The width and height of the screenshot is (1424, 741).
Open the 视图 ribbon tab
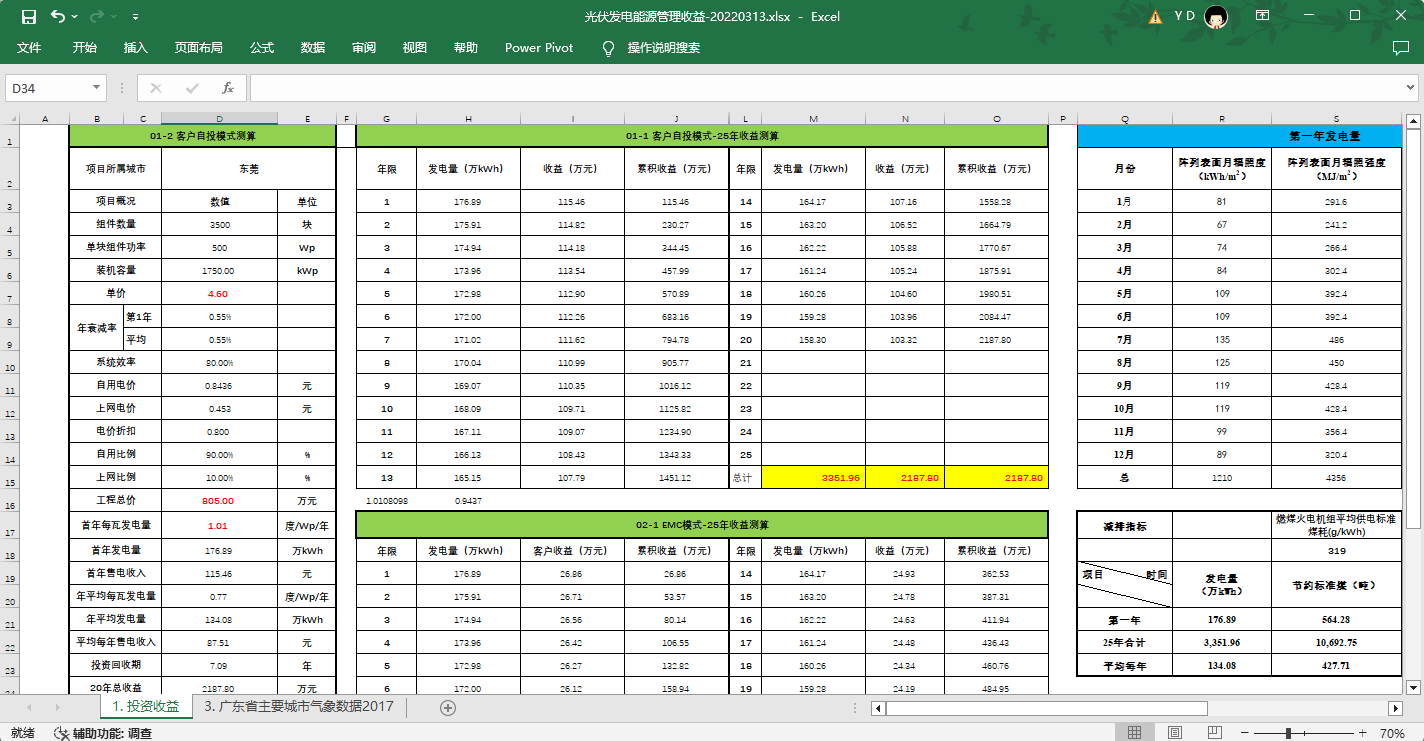415,48
